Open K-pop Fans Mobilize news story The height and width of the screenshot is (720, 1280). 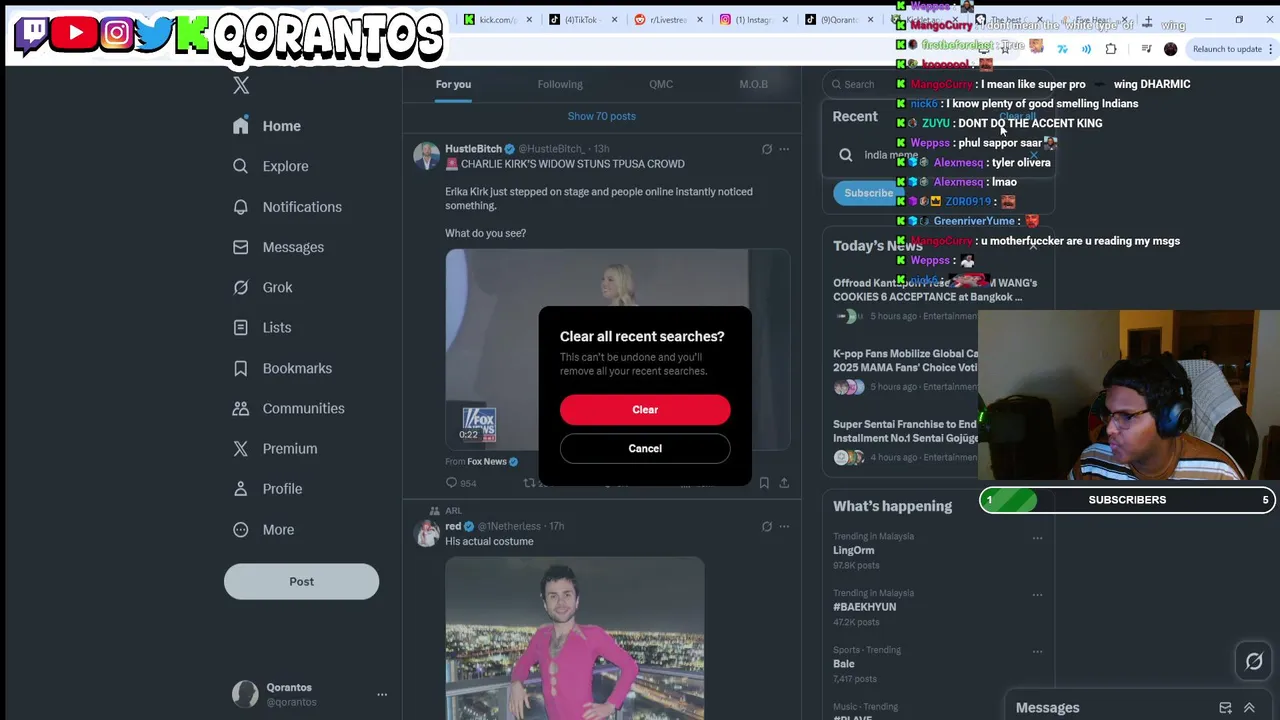pos(905,370)
